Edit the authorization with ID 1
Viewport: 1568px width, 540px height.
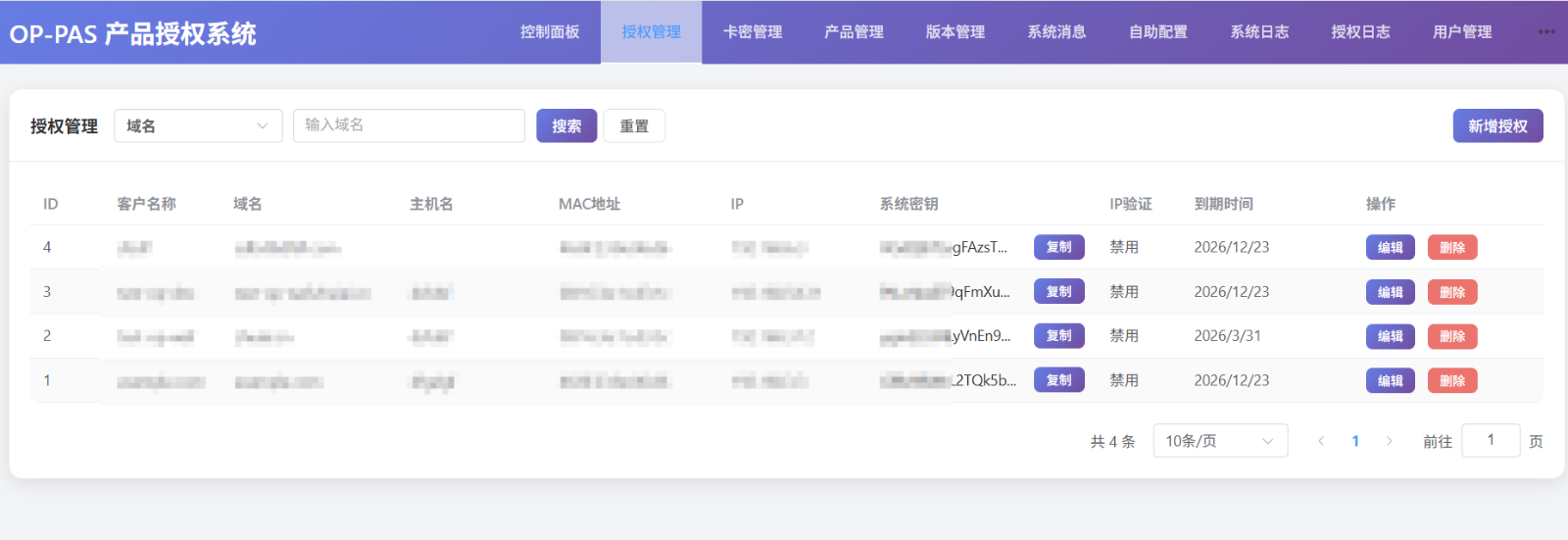point(1390,380)
